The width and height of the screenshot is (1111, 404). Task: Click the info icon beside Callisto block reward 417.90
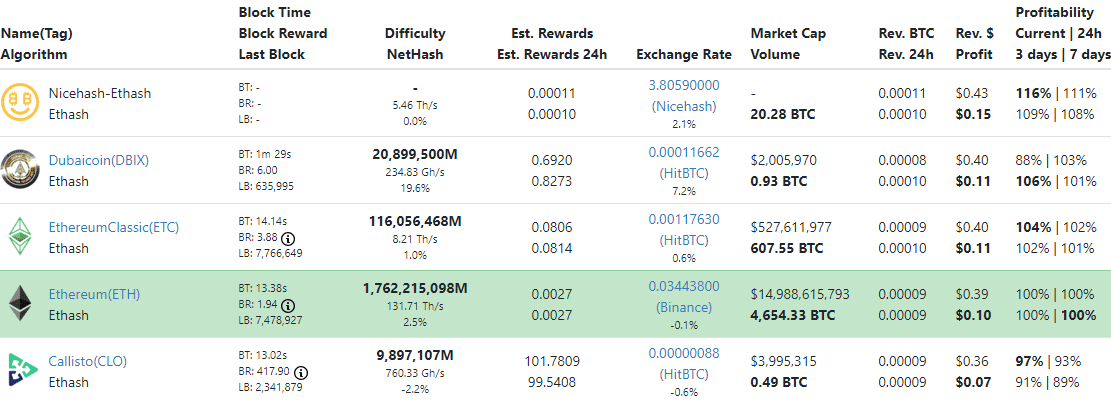[x=303, y=373]
